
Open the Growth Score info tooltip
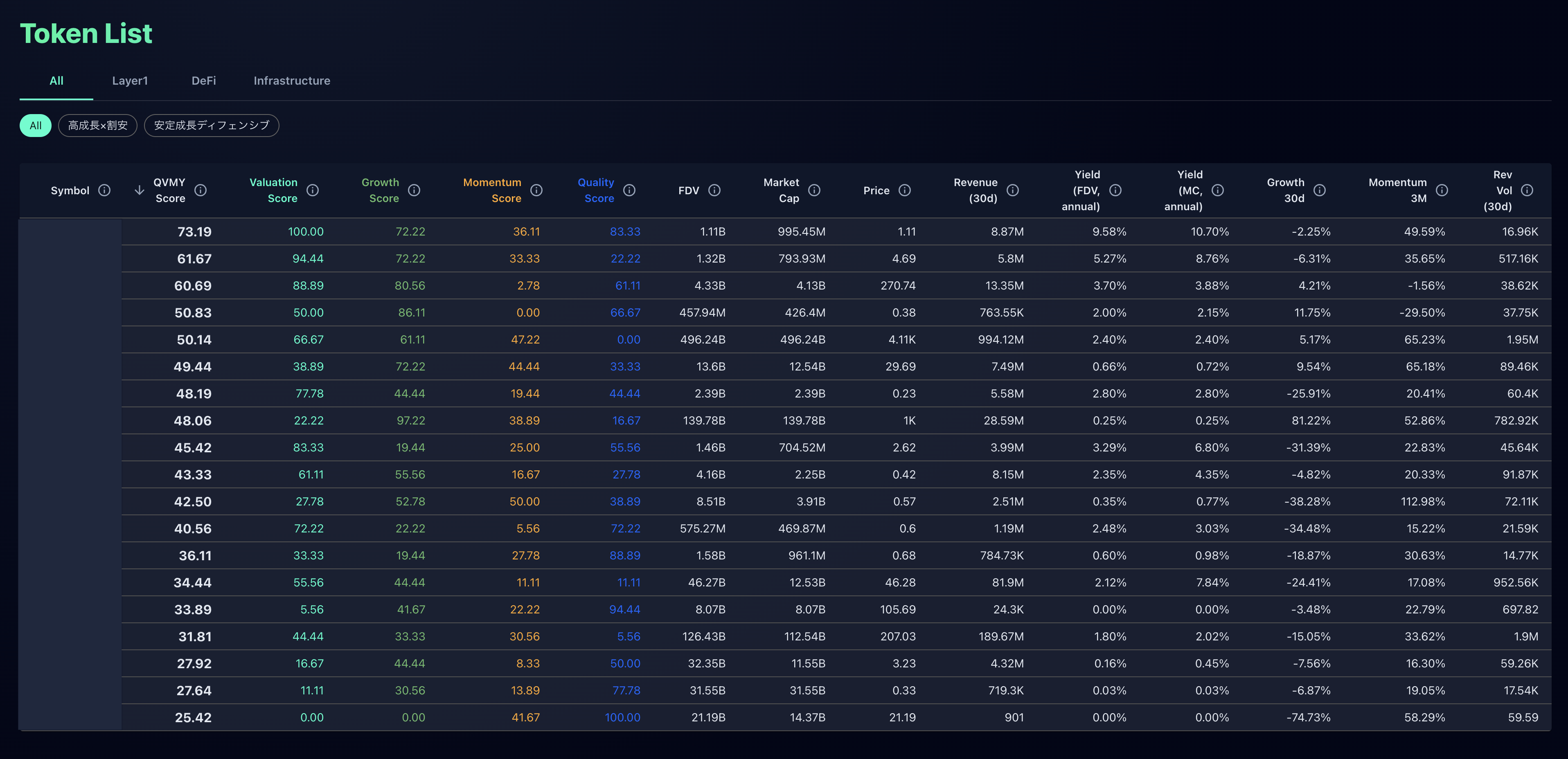(x=415, y=190)
